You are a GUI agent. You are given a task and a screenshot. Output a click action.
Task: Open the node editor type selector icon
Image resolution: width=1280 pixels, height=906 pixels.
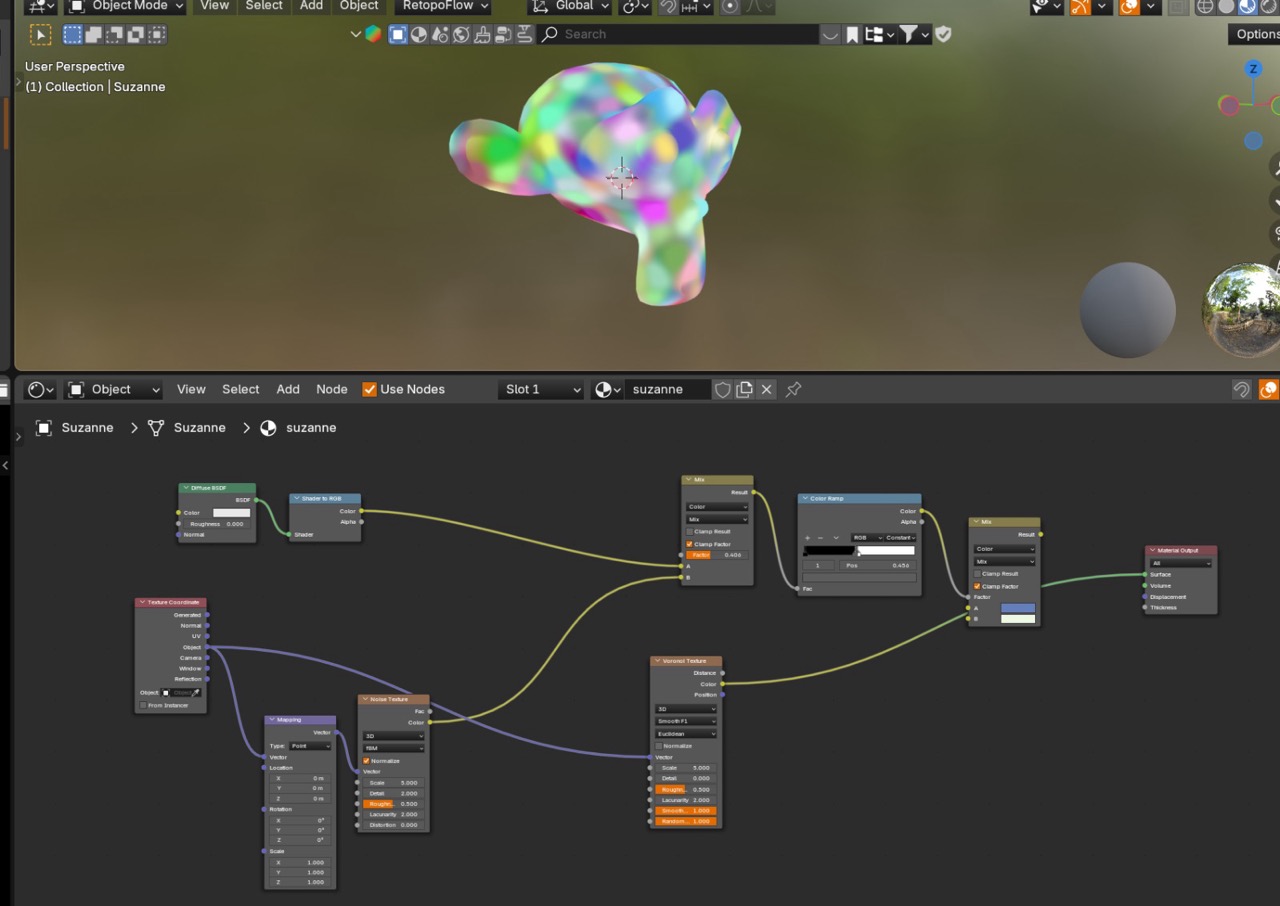tap(40, 389)
